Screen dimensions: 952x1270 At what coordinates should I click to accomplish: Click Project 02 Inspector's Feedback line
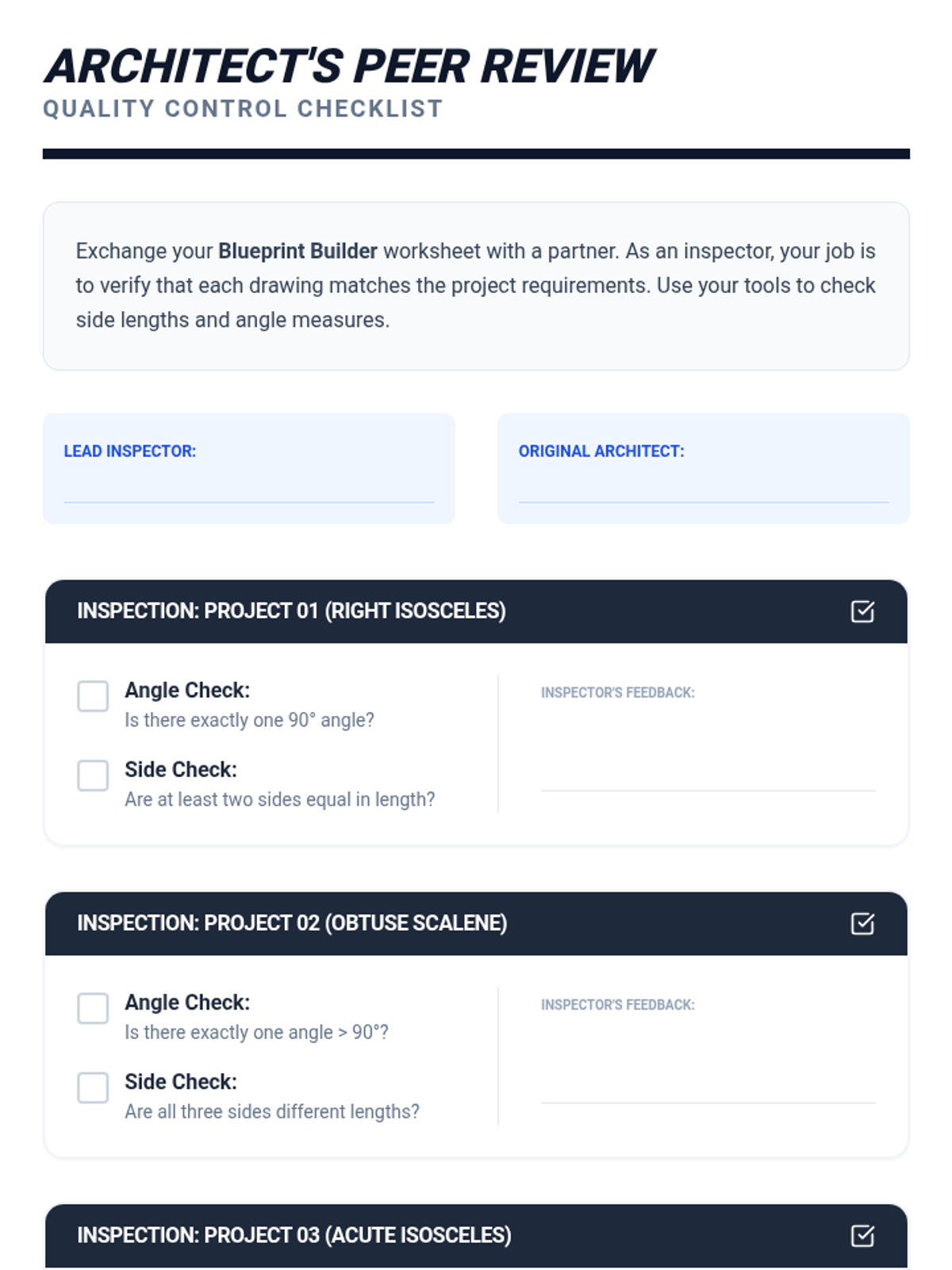[708, 1088]
